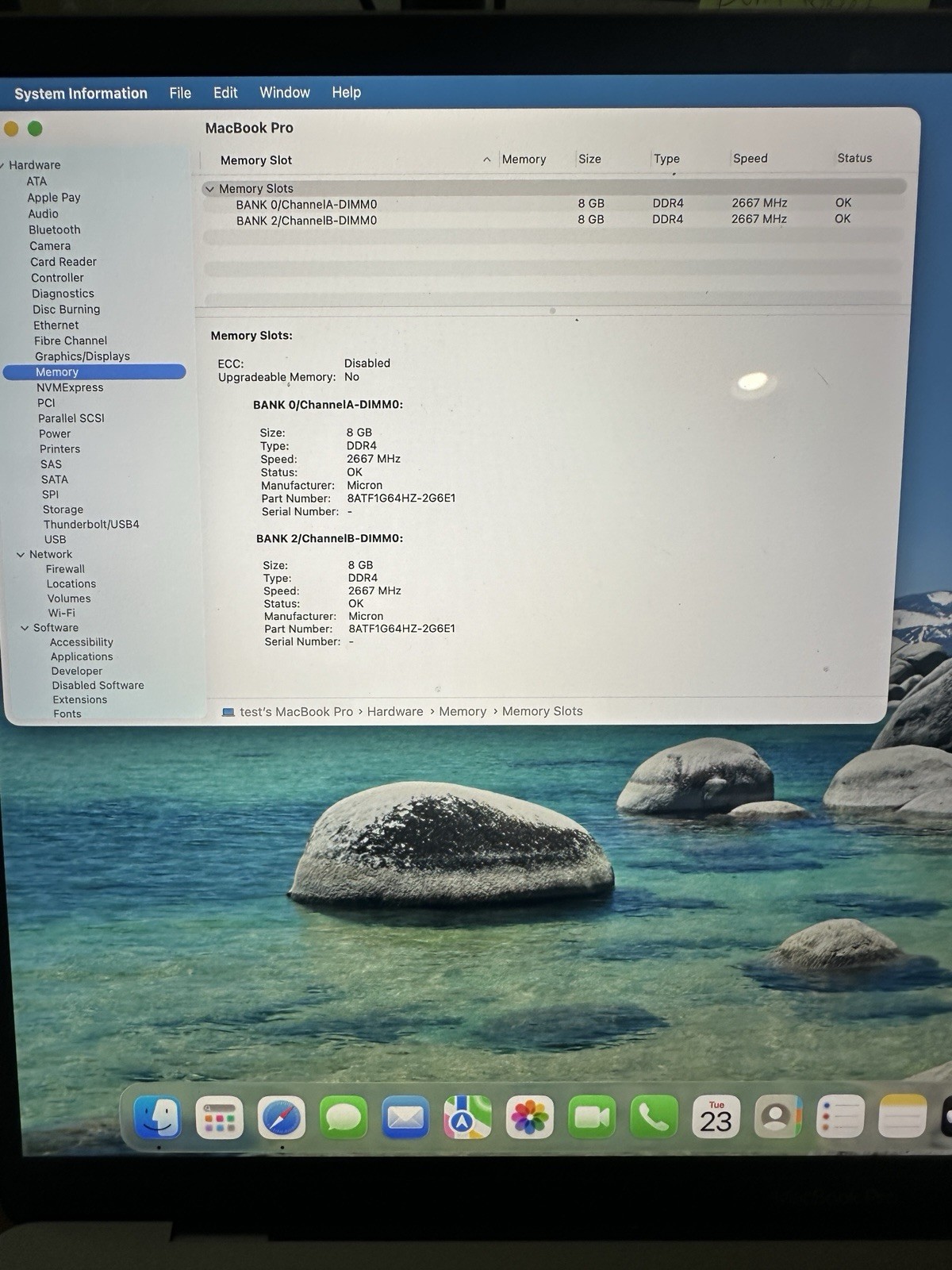The width and height of the screenshot is (952, 1270).
Task: Select Power in the sidebar
Action: (55, 433)
